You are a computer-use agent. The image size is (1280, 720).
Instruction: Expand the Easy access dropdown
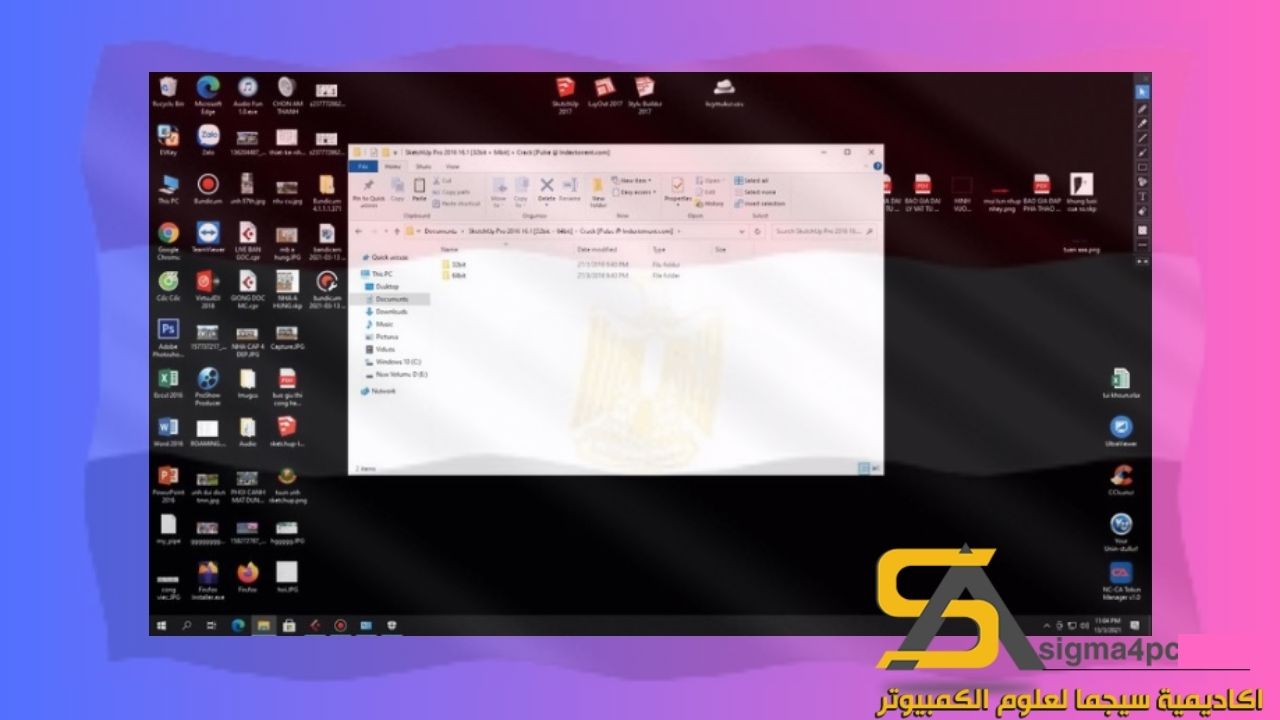(x=634, y=192)
